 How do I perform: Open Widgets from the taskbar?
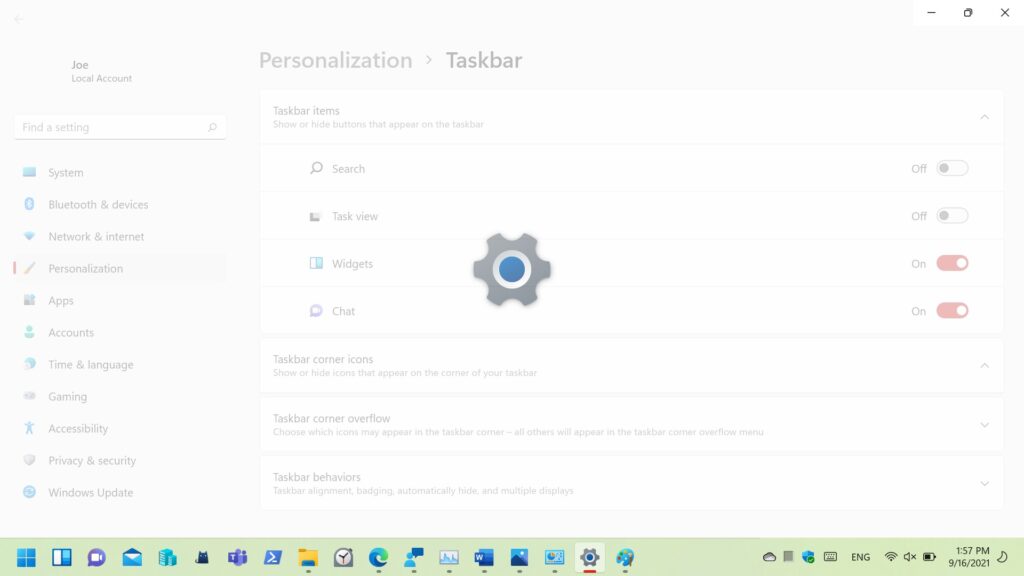61,557
